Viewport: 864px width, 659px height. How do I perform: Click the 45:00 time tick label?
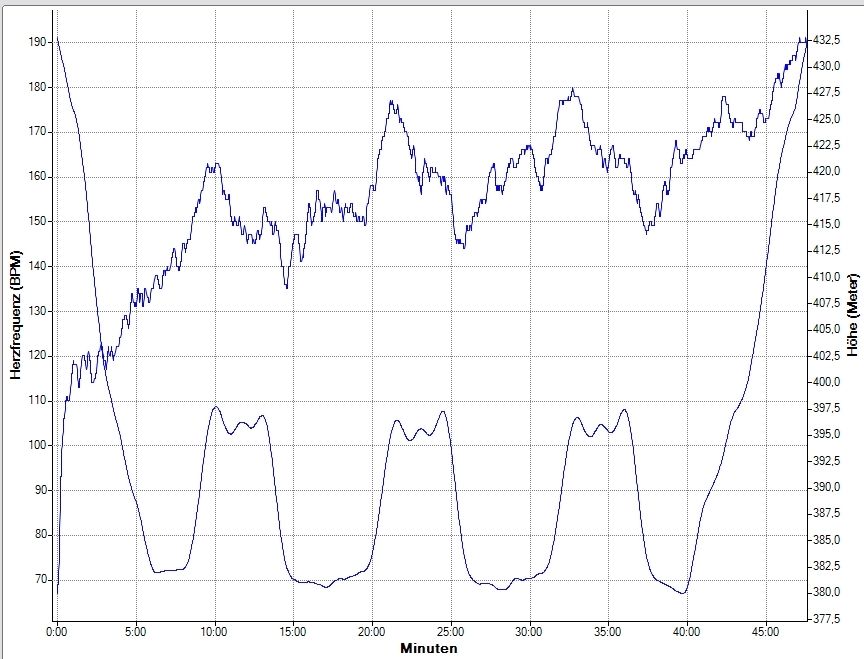[765, 632]
